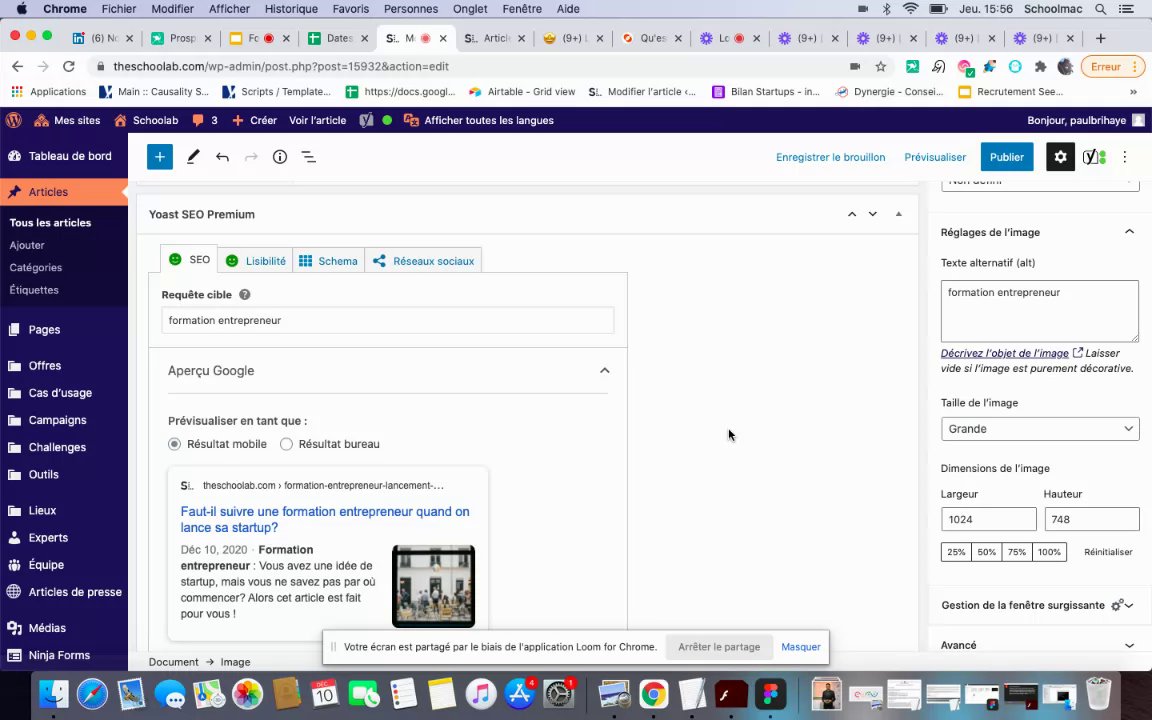
Task: Open the Réseaux sociaux tab
Action: [x=423, y=261]
